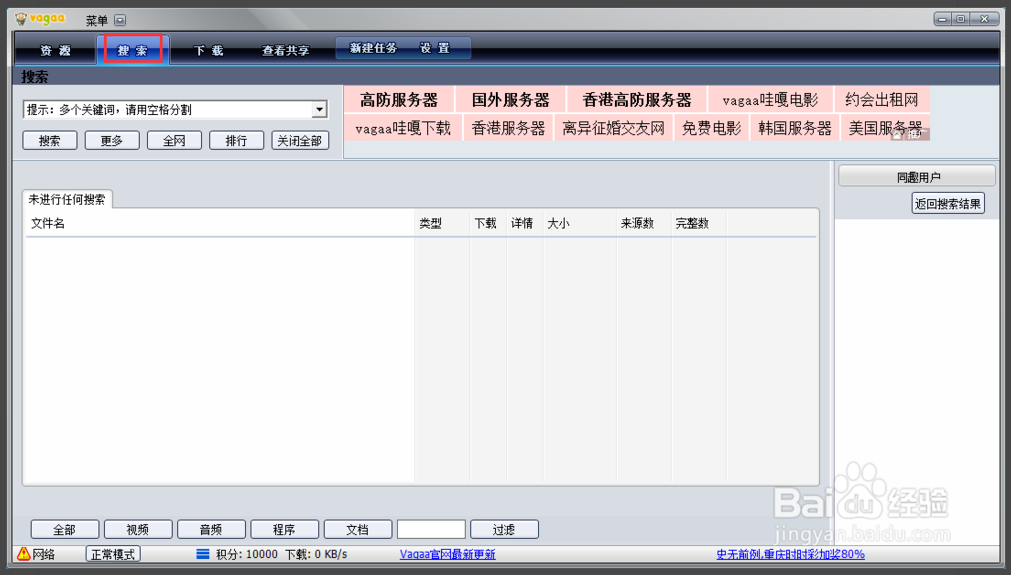Sort results by 文件名 column header
Screen dimensions: 1011x575
[48, 223]
